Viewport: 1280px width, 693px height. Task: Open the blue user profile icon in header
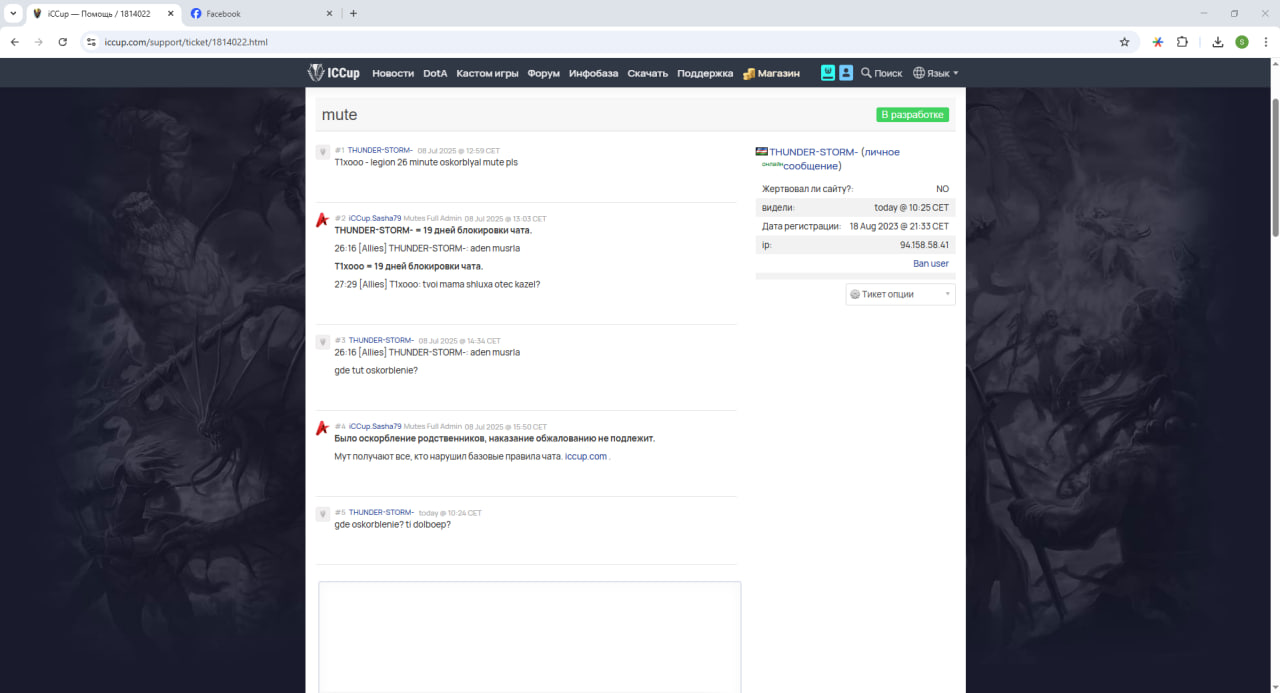[846, 72]
